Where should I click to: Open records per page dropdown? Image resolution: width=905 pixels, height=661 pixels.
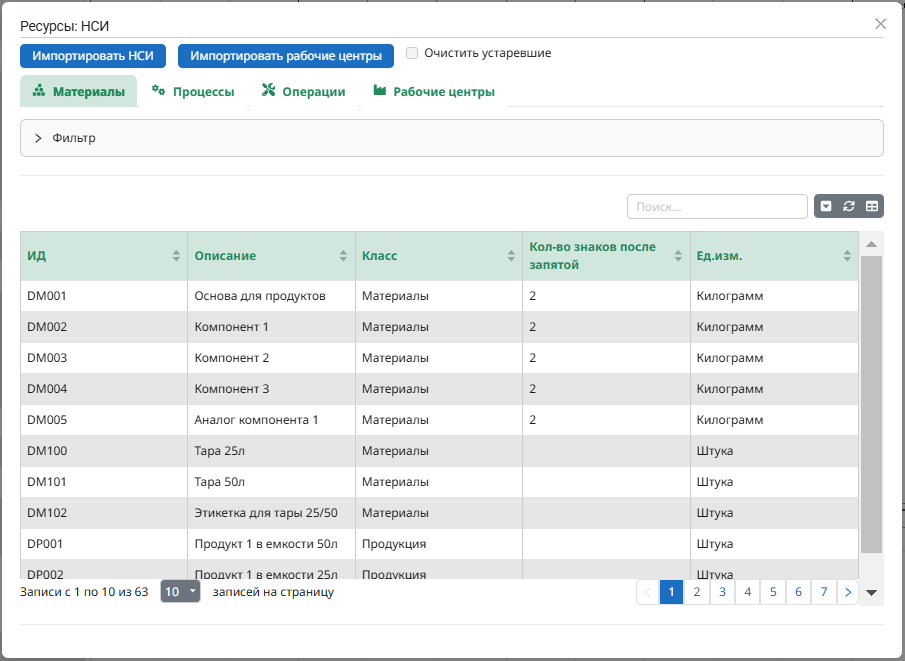(x=180, y=592)
